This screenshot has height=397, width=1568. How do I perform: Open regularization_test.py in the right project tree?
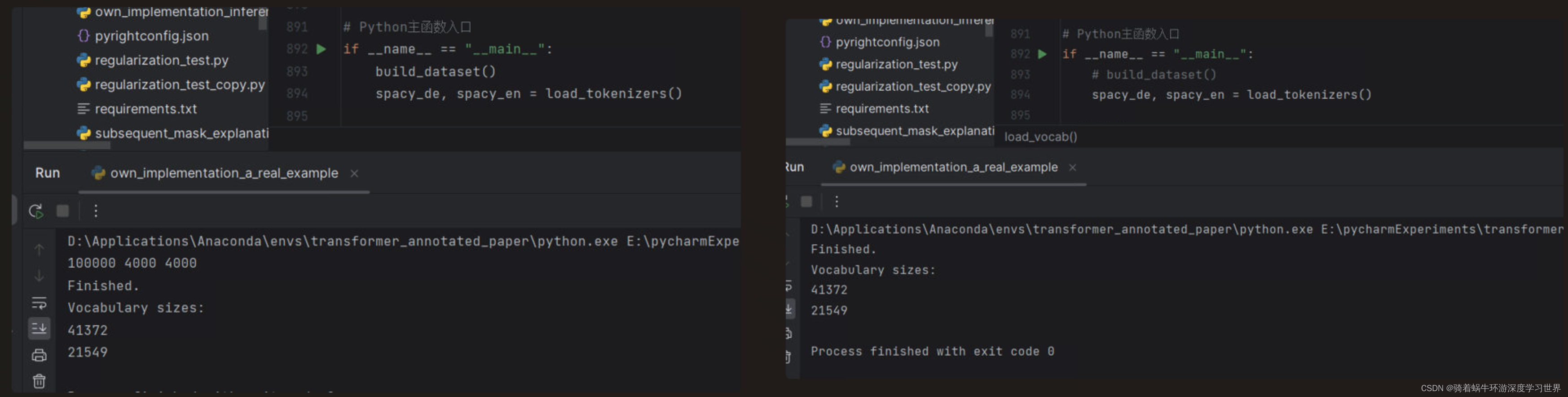(896, 65)
